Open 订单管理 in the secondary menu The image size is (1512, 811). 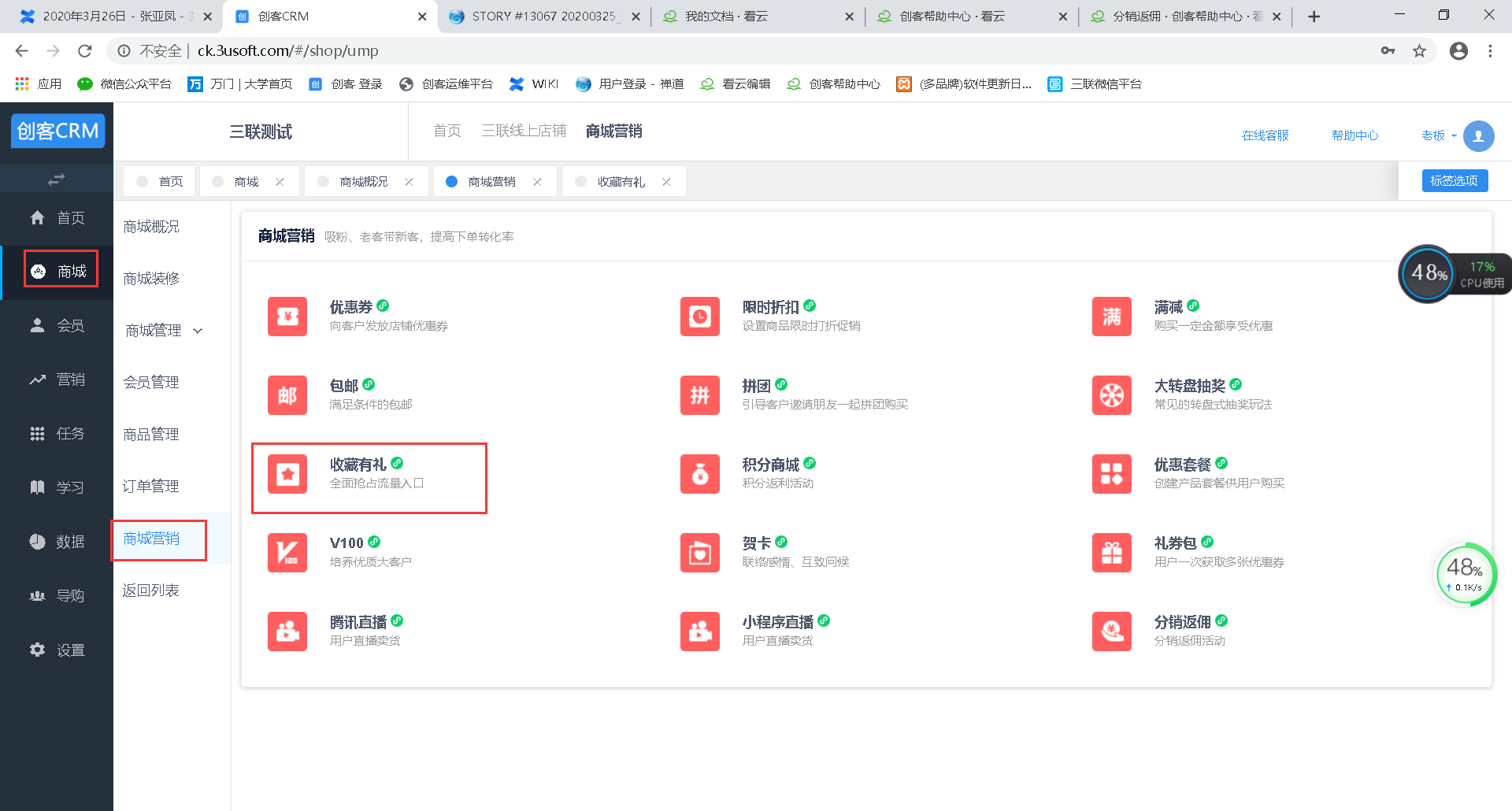click(x=151, y=487)
